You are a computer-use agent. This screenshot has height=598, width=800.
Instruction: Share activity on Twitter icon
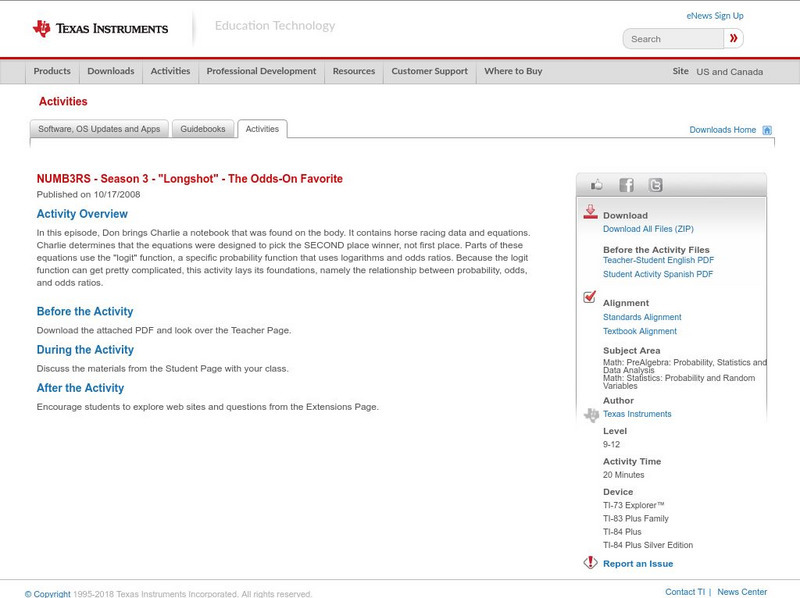coord(656,185)
